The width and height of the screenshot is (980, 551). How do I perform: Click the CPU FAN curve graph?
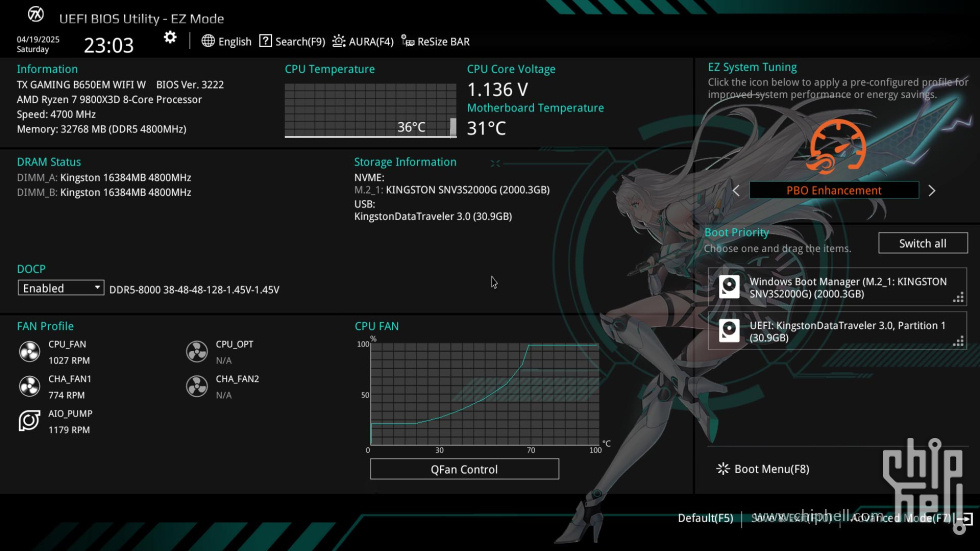(x=484, y=394)
